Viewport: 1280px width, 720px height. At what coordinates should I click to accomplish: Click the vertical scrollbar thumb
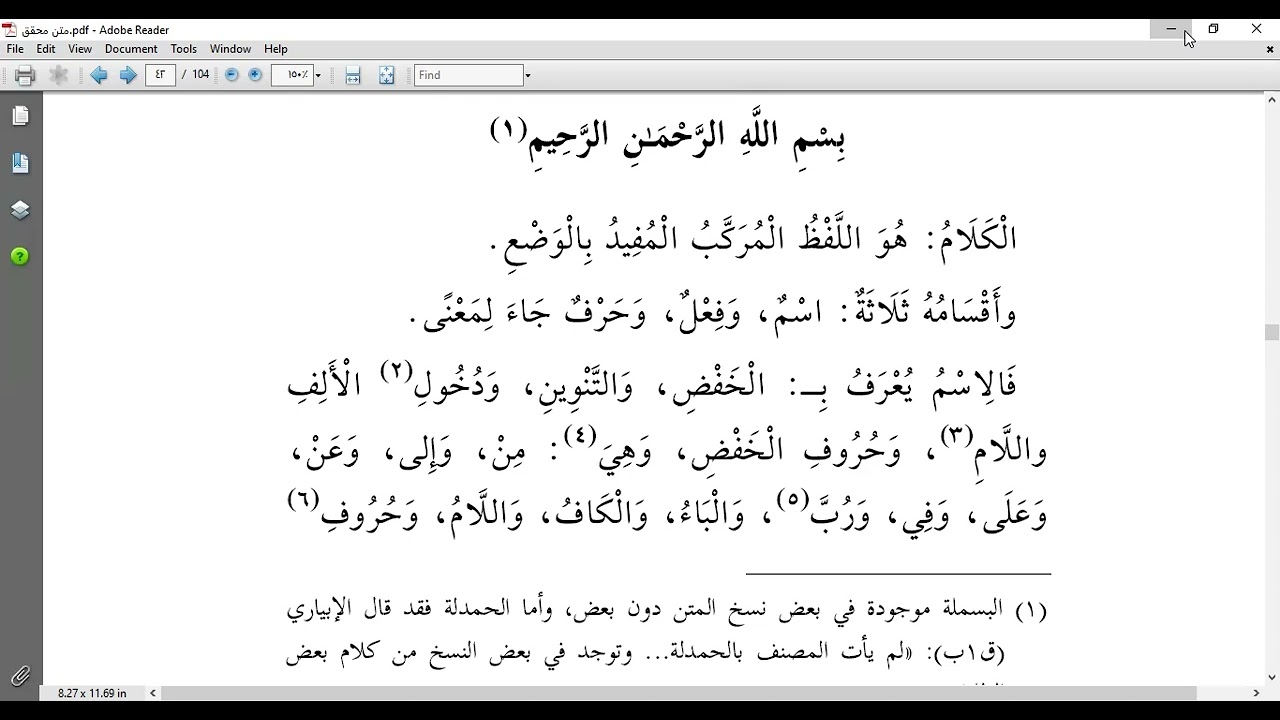[1272, 333]
